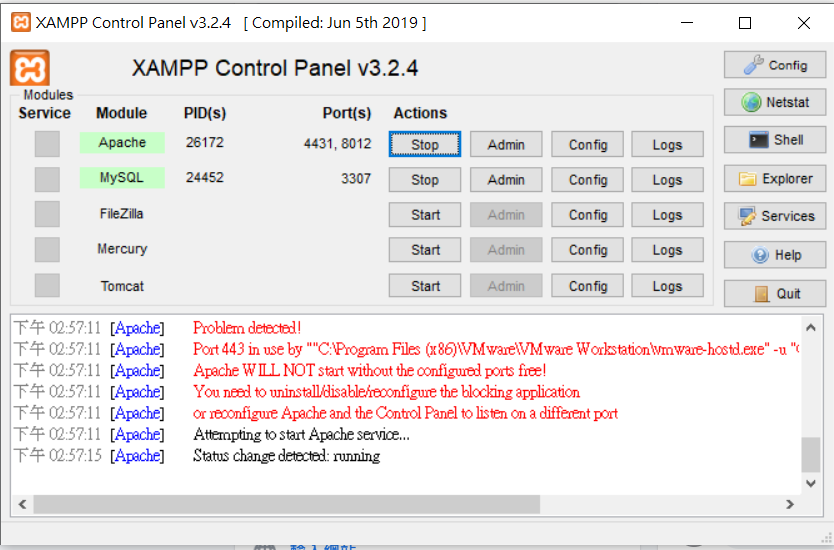Open Help from the right sidebar
Image resolution: width=834 pixels, height=550 pixels.
coord(775,255)
